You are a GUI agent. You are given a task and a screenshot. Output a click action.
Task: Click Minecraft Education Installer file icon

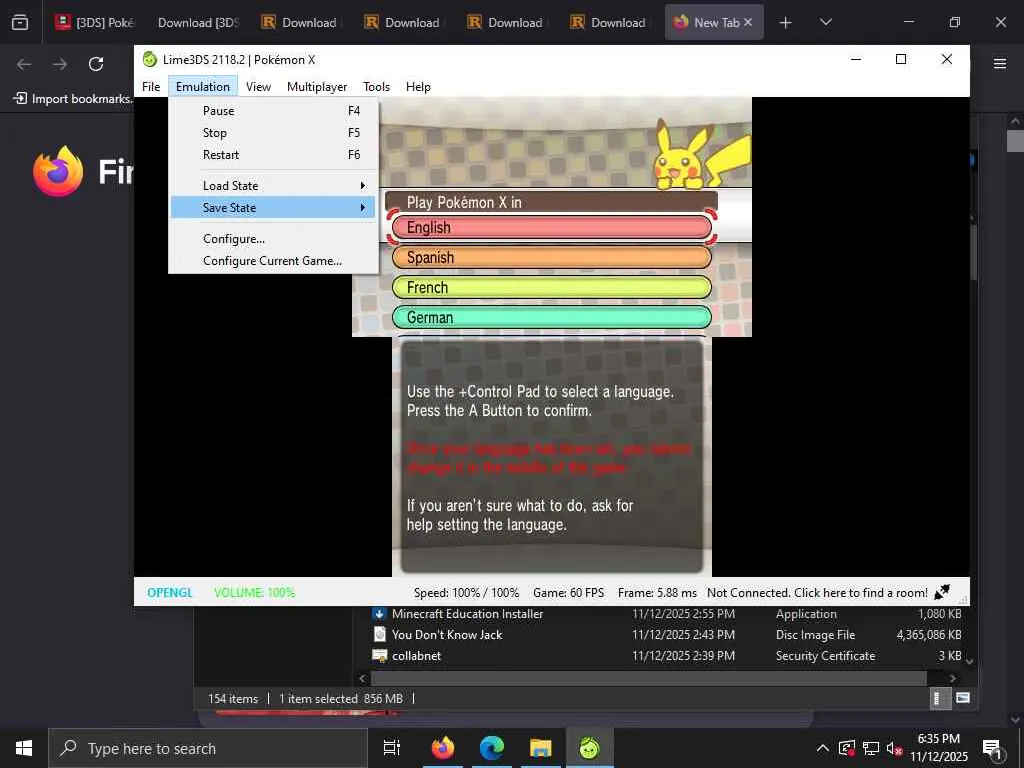pos(379,614)
